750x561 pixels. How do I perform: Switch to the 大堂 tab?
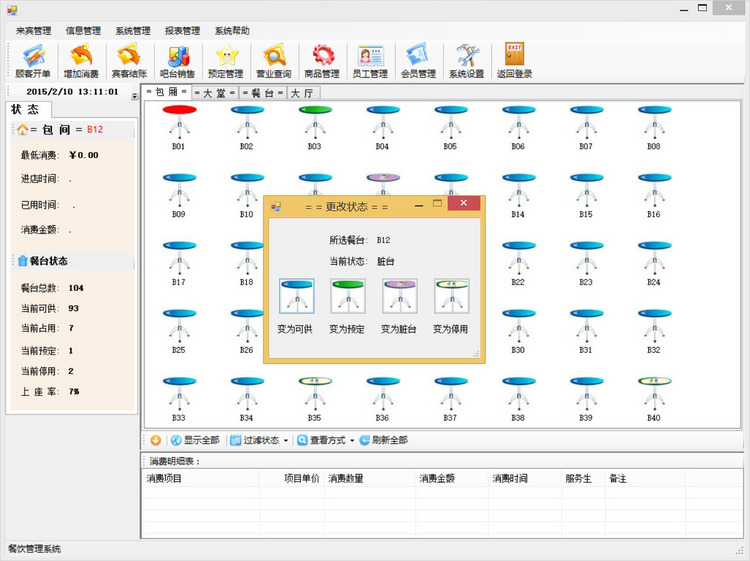213,93
